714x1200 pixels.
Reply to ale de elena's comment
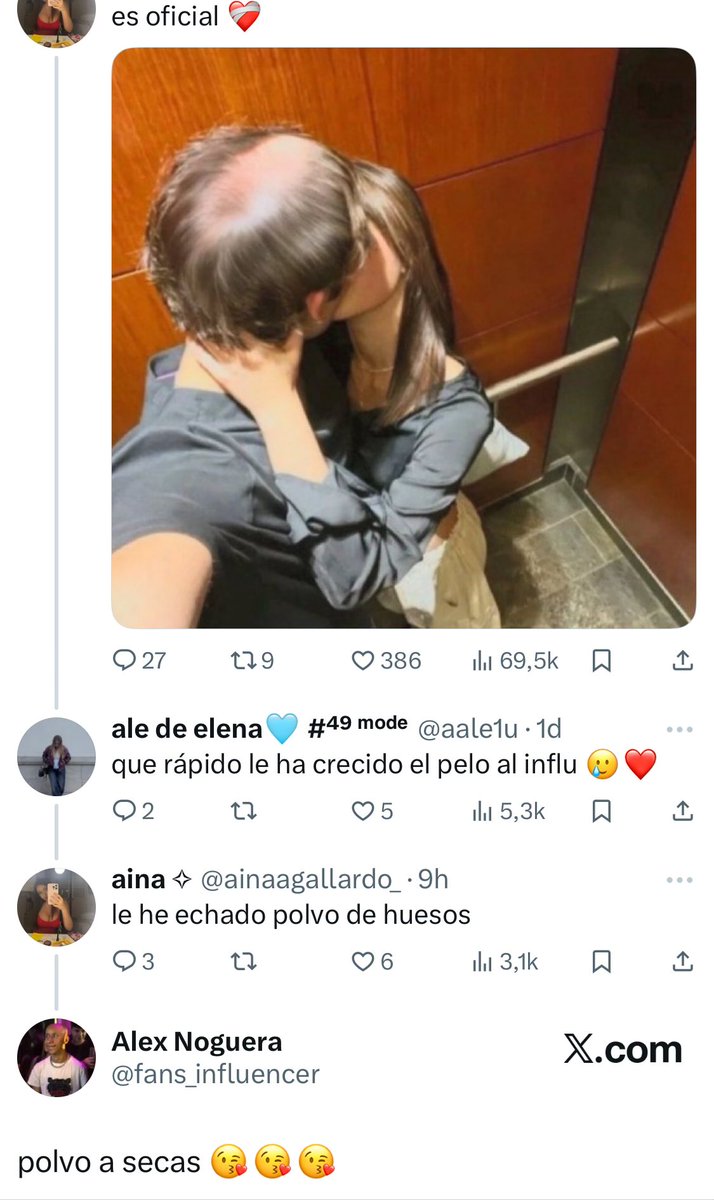(133, 811)
